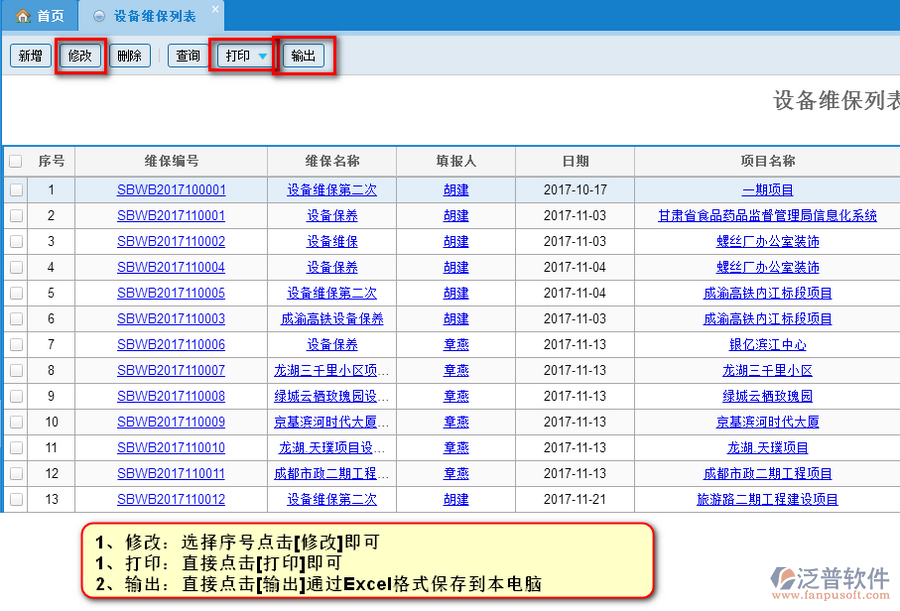Open 甘肃省食品药品监督管理局信息化系统 project link
900x611 pixels.
(767, 216)
